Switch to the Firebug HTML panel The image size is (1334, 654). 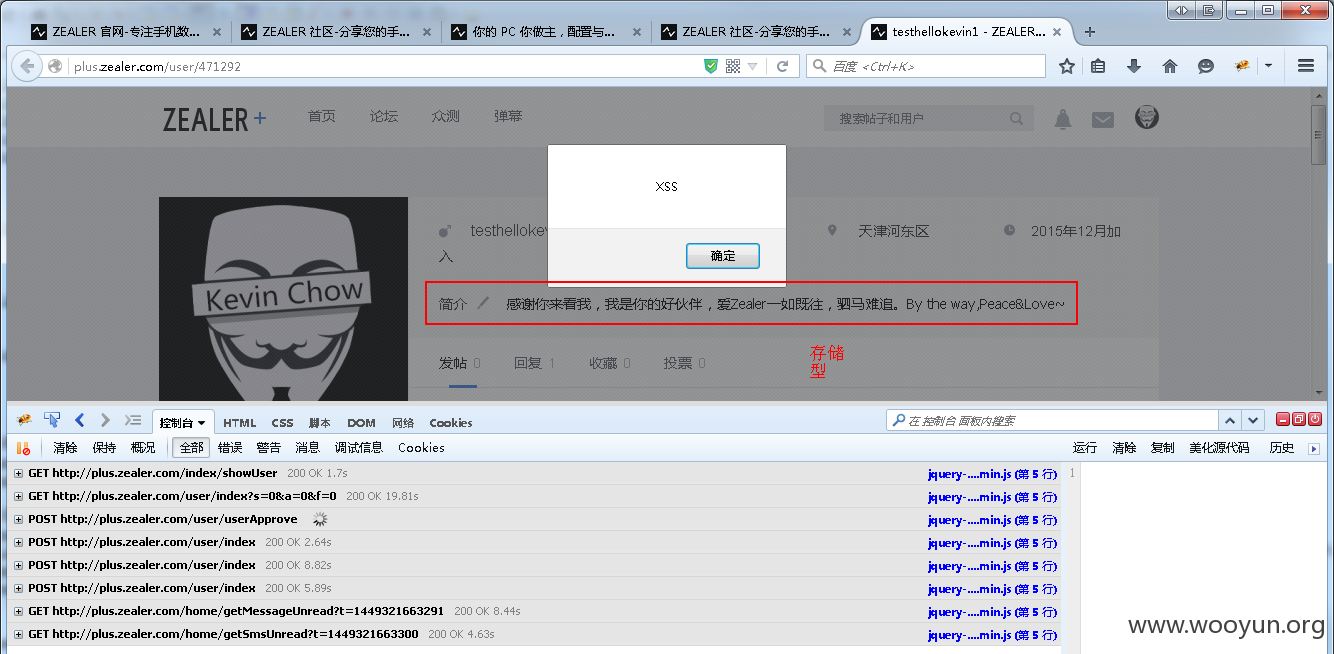tap(240, 423)
